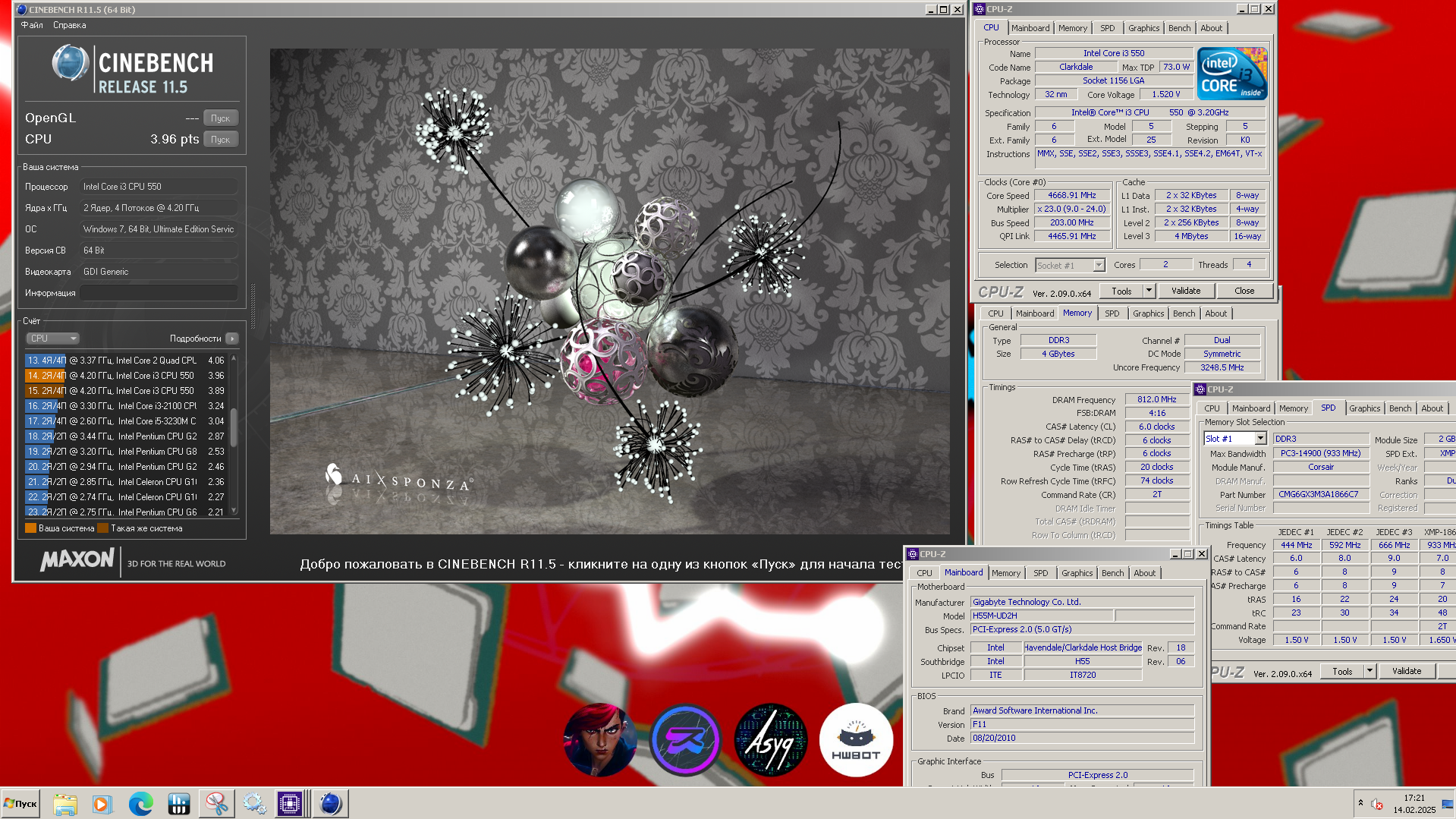
Task: Click the Show Desktop icon in tray
Action: [x=1448, y=804]
